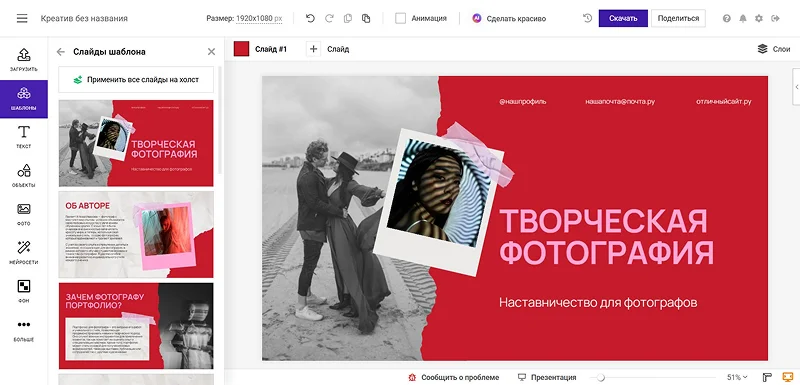The height and width of the screenshot is (385, 800).
Task: Open the hamburger main menu
Action: click(x=22, y=18)
